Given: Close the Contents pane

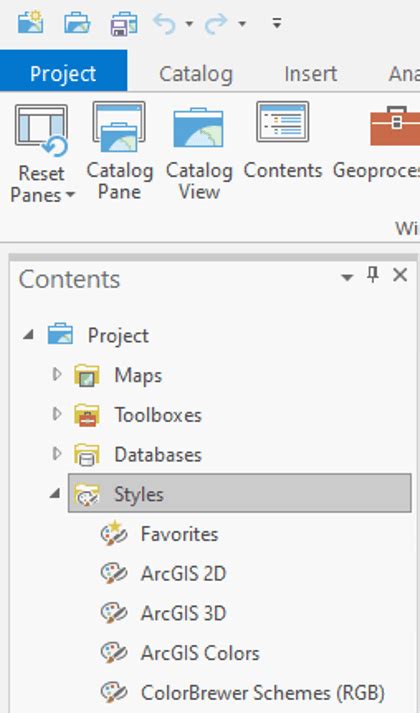Looking at the screenshot, I should [x=400, y=275].
